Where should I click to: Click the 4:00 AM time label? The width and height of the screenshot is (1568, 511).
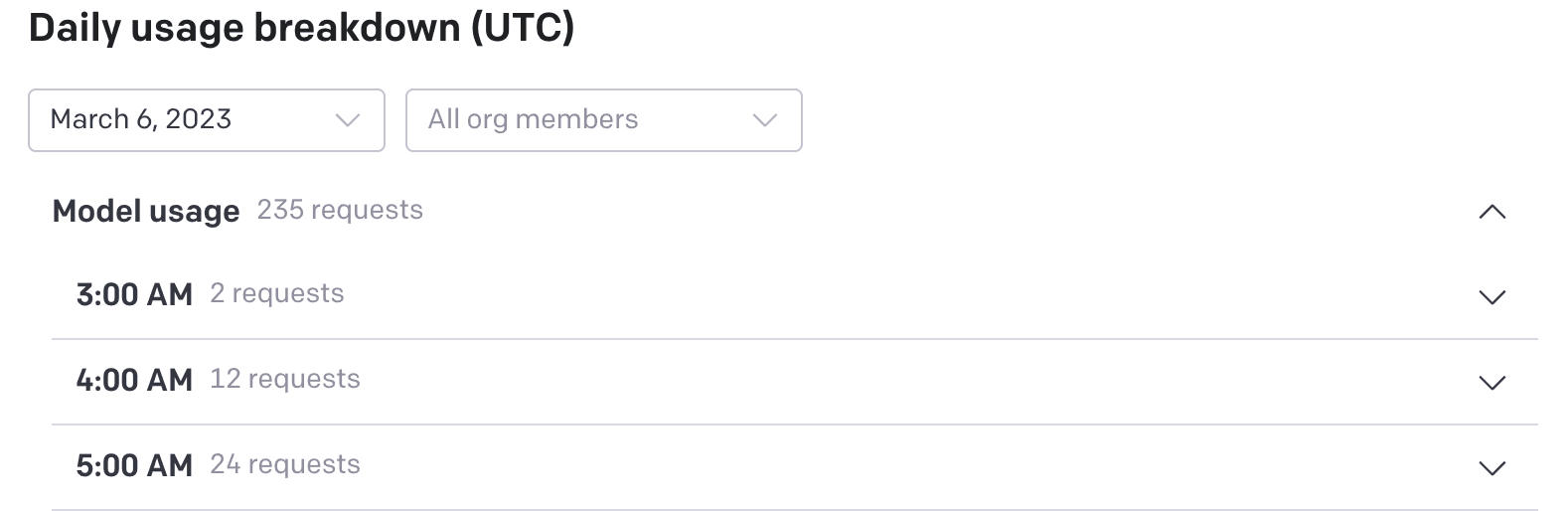[134, 380]
